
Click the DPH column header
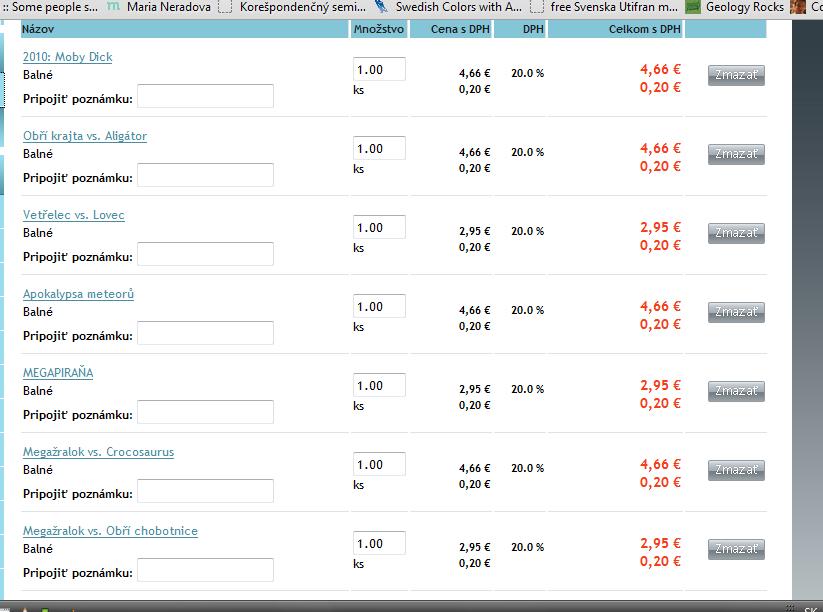520,29
